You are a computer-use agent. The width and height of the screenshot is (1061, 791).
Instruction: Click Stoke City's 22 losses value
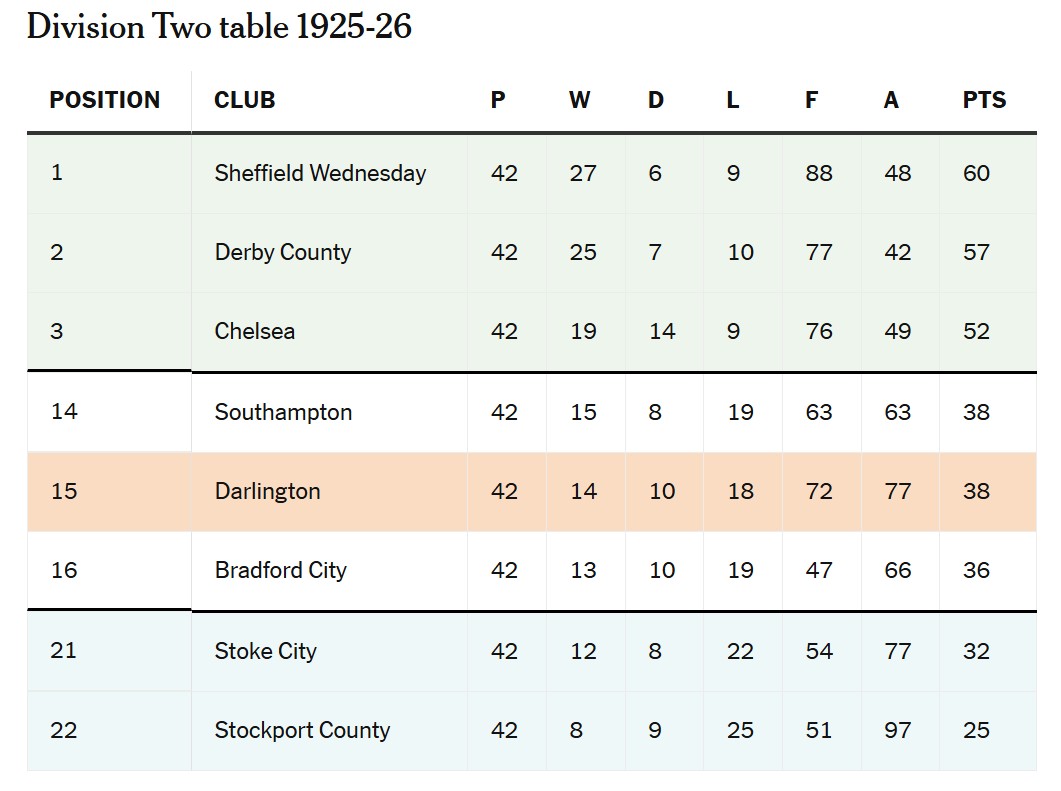[740, 651]
